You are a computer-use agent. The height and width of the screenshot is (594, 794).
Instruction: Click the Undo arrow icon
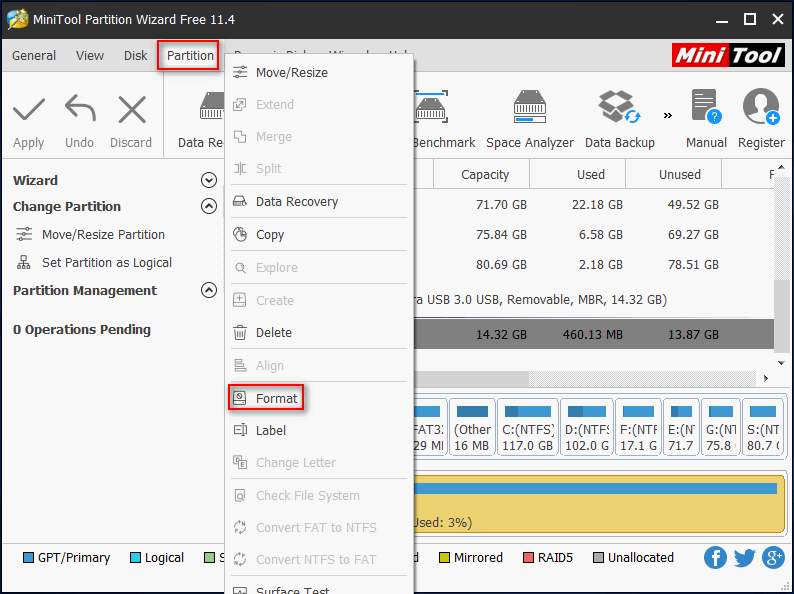[80, 108]
